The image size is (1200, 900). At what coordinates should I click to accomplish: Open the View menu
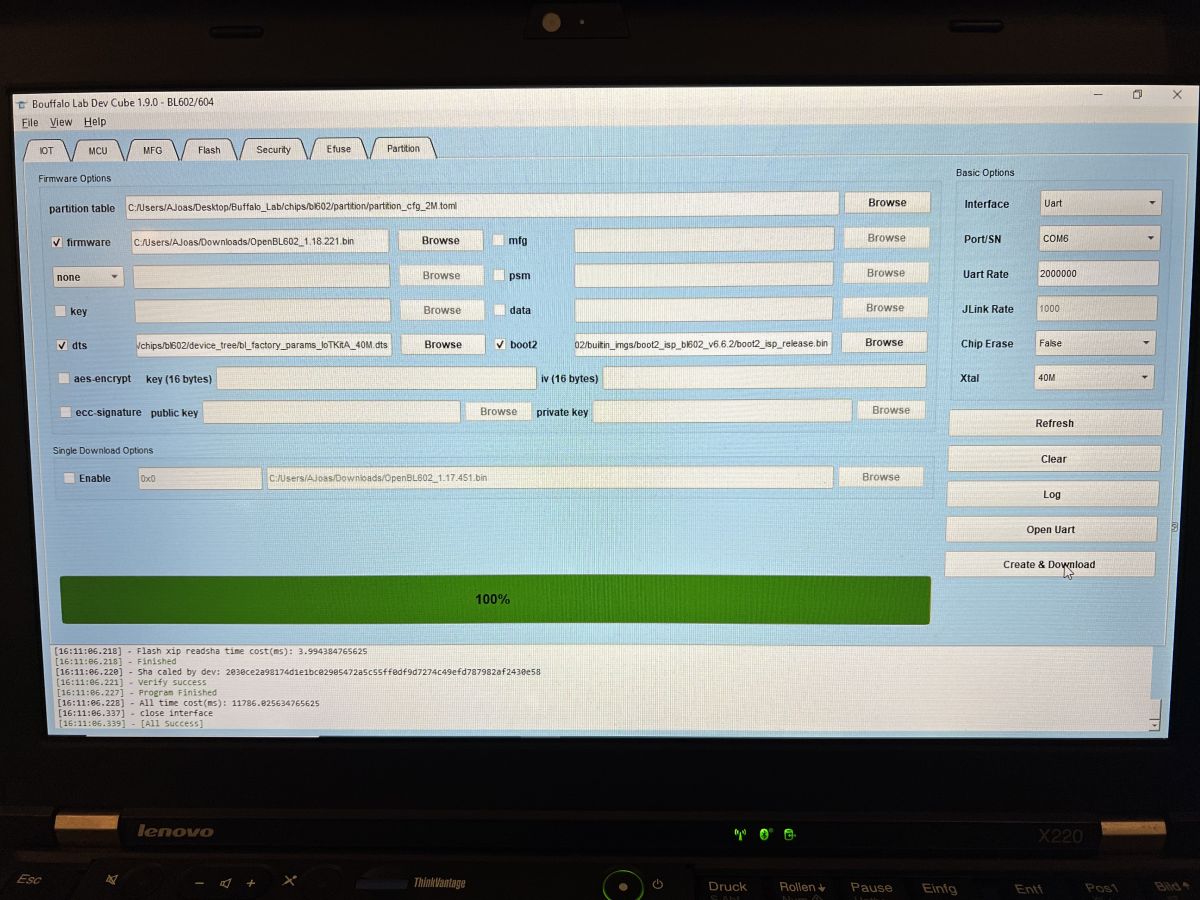[61, 122]
